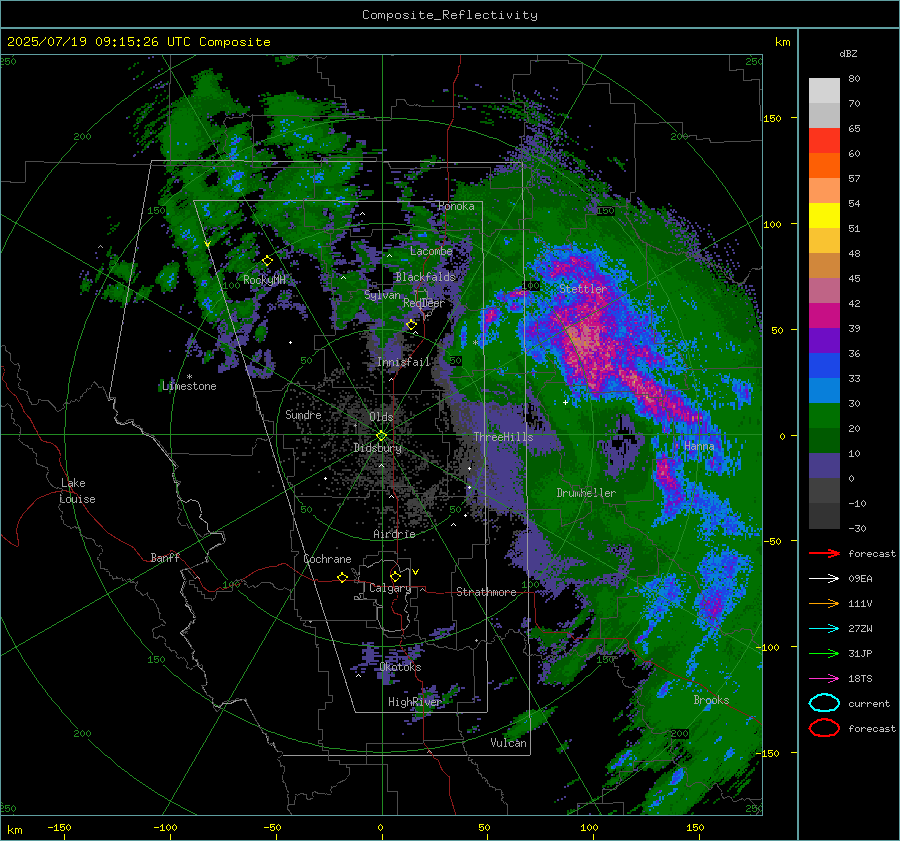Click the RedDeer label
Viewport: 900px width, 841px height.
pyautogui.click(x=424, y=303)
